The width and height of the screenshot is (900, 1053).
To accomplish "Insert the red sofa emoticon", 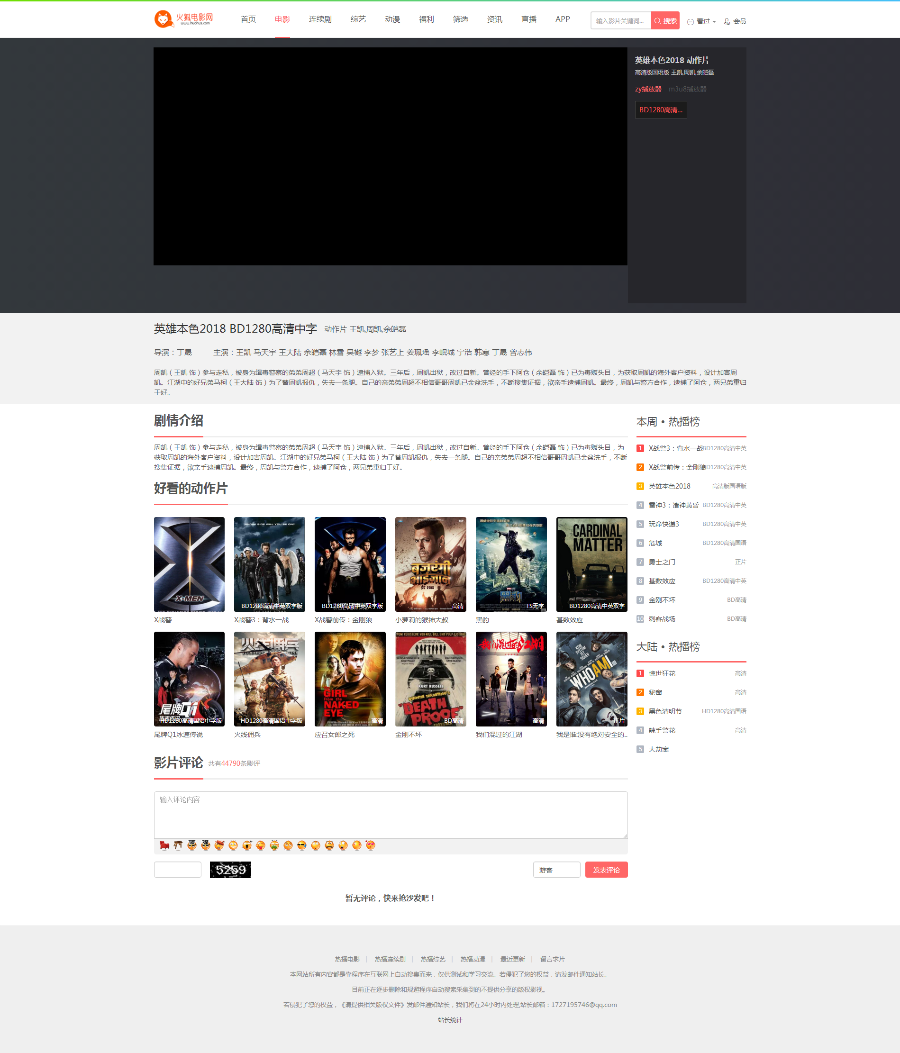I will click(164, 845).
